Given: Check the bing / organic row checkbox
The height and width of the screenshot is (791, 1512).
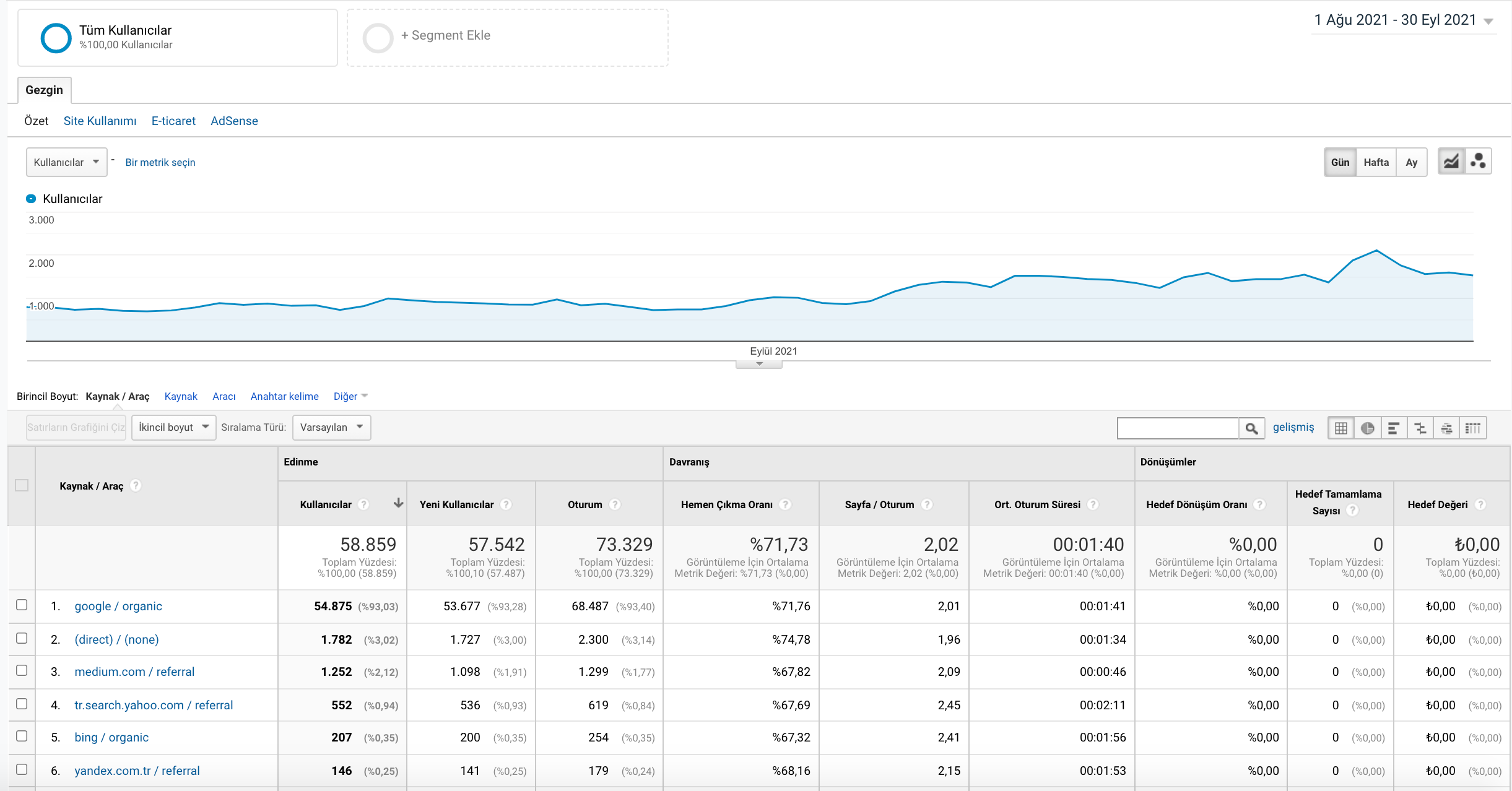Looking at the screenshot, I should click(x=22, y=737).
